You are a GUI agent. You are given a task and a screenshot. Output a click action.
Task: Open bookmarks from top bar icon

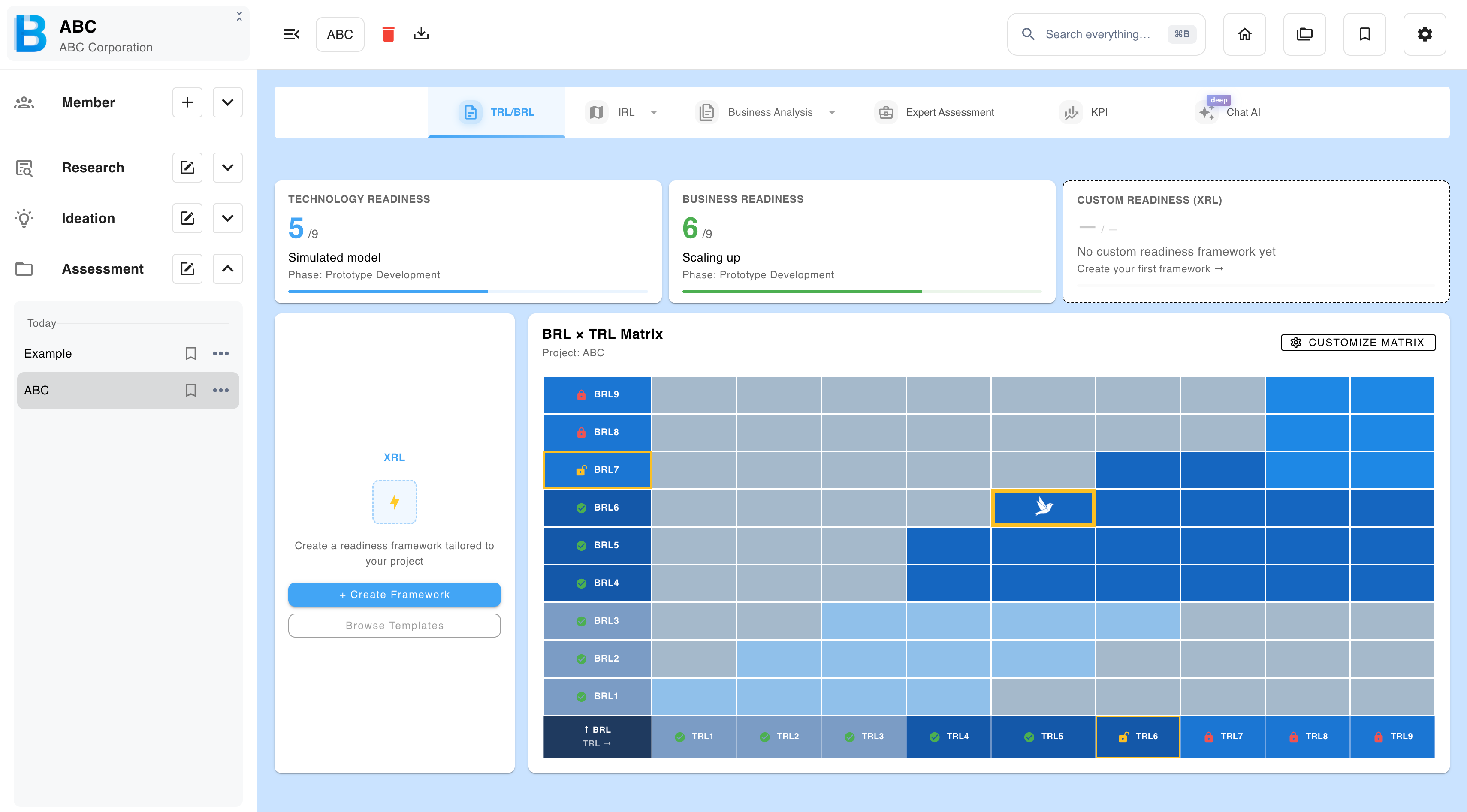1364,34
